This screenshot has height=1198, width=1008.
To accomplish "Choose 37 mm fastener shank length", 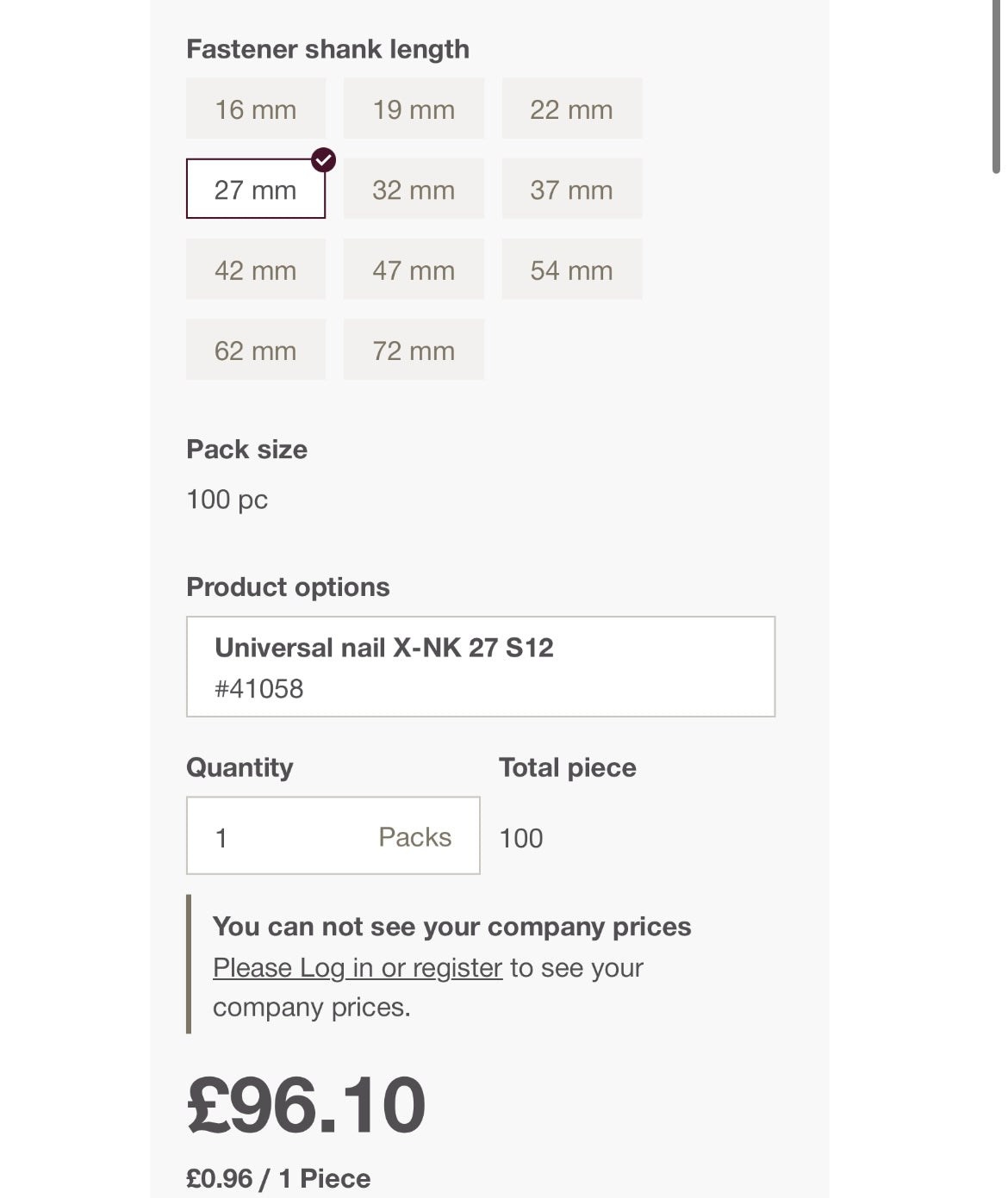I will (x=571, y=189).
